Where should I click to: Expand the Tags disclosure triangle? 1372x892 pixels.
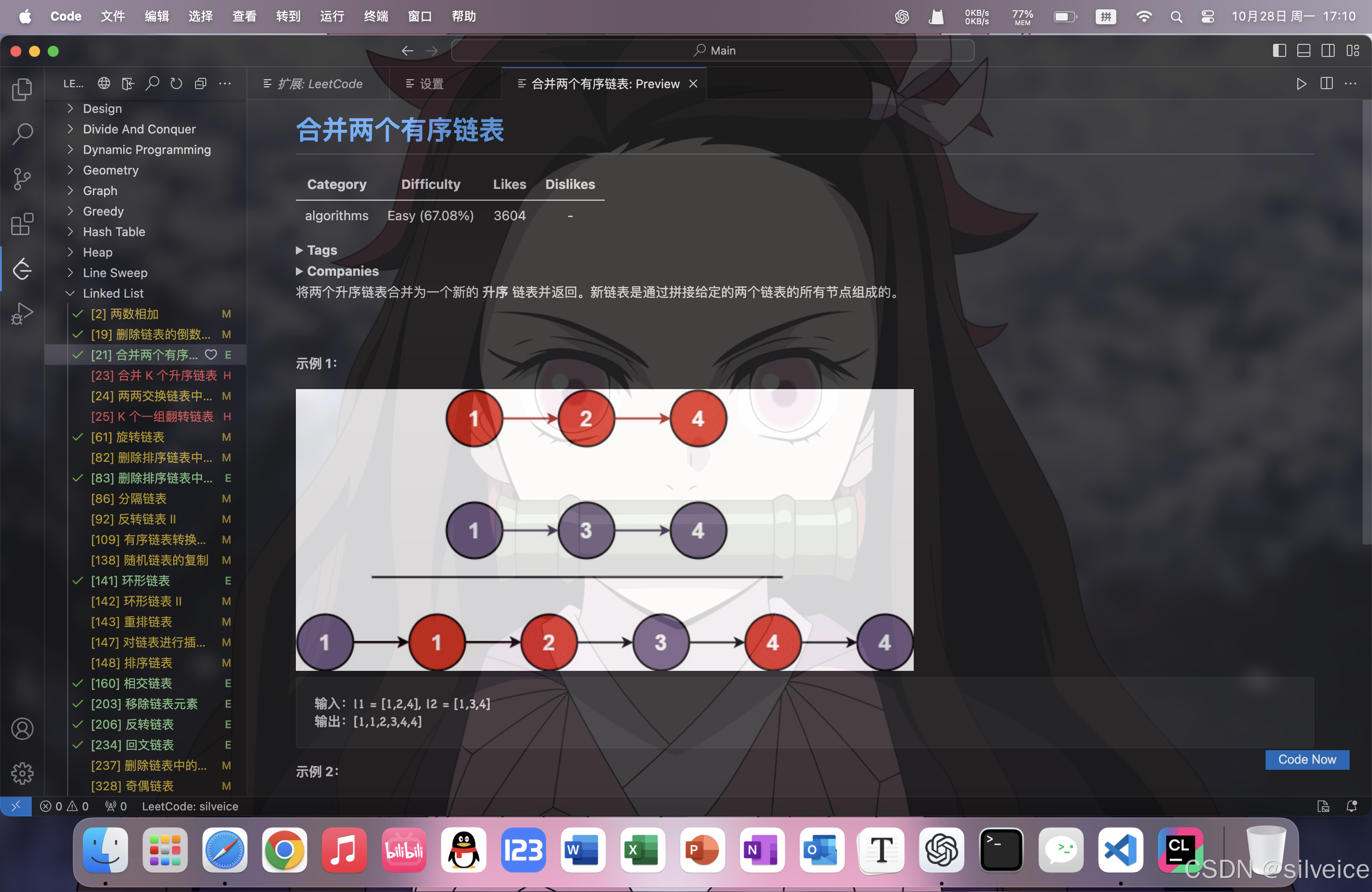tap(299, 250)
